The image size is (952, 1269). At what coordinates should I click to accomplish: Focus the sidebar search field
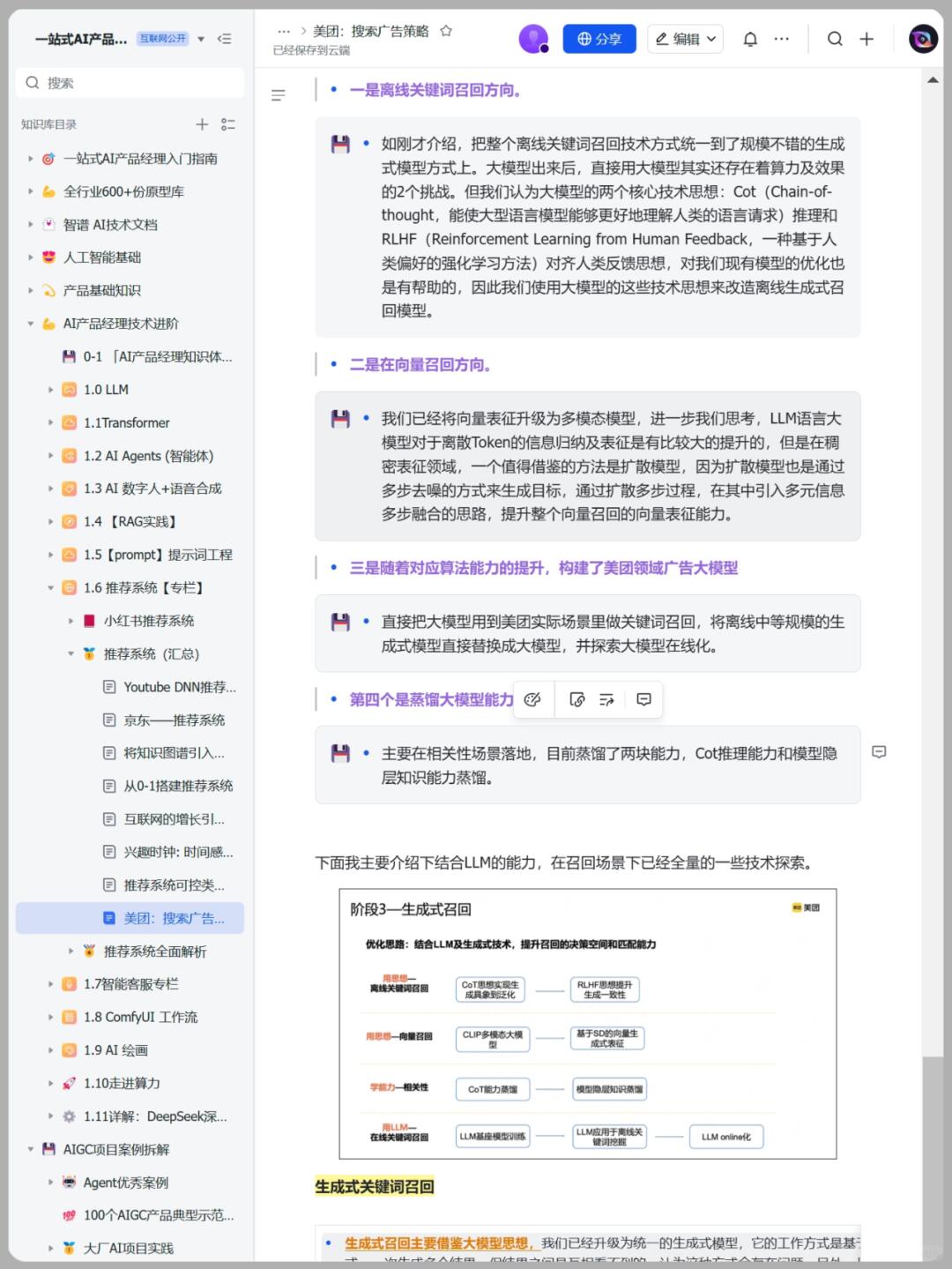click(x=130, y=83)
